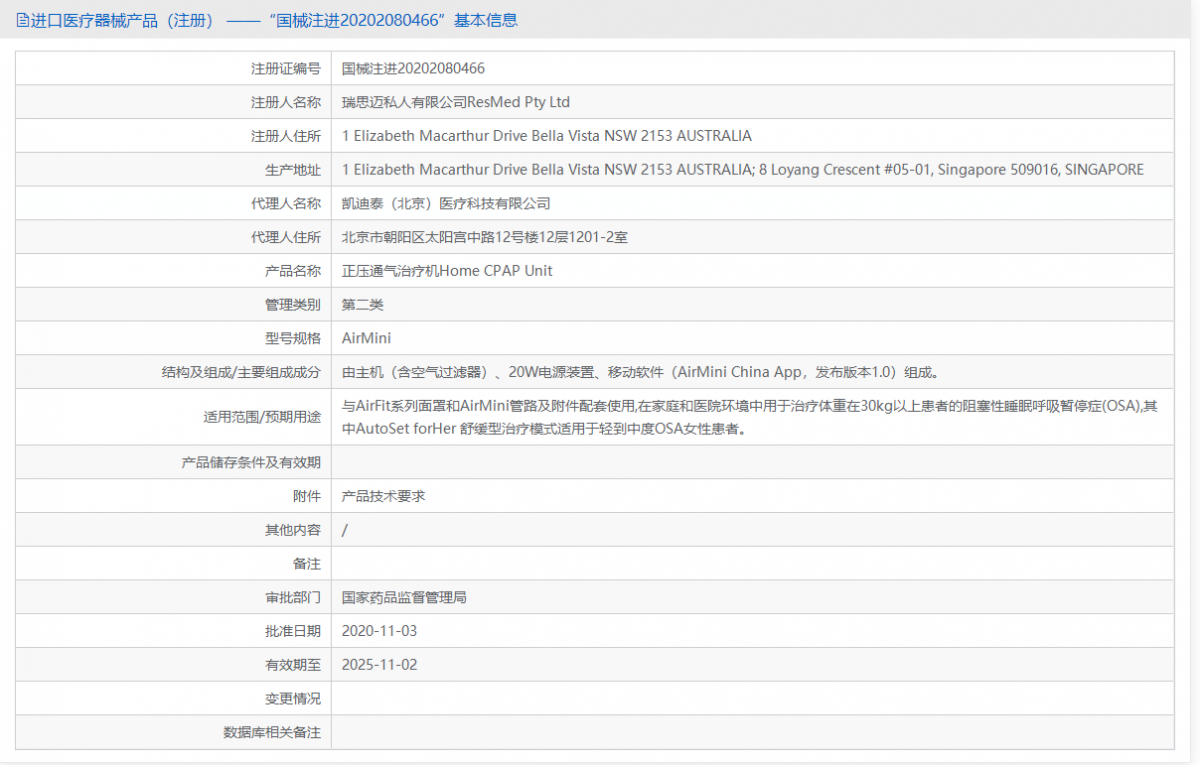Click the '/' value in 其他内容 row
The width and height of the screenshot is (1200, 765).
(x=345, y=530)
